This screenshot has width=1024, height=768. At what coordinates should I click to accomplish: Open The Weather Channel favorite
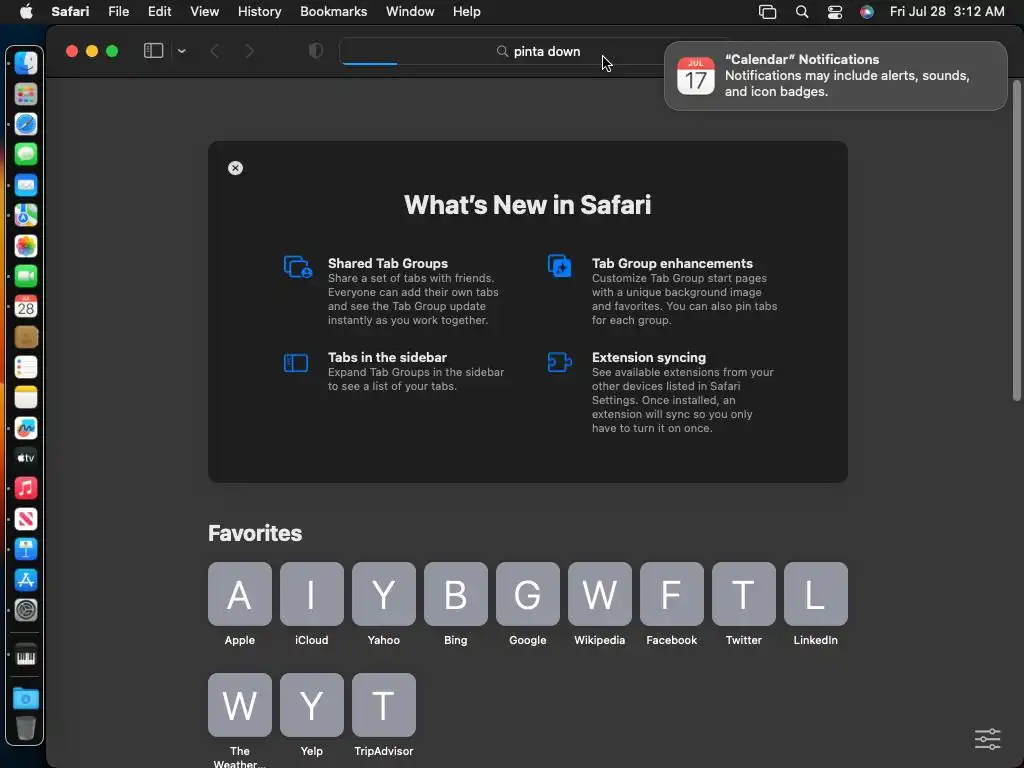click(x=240, y=705)
